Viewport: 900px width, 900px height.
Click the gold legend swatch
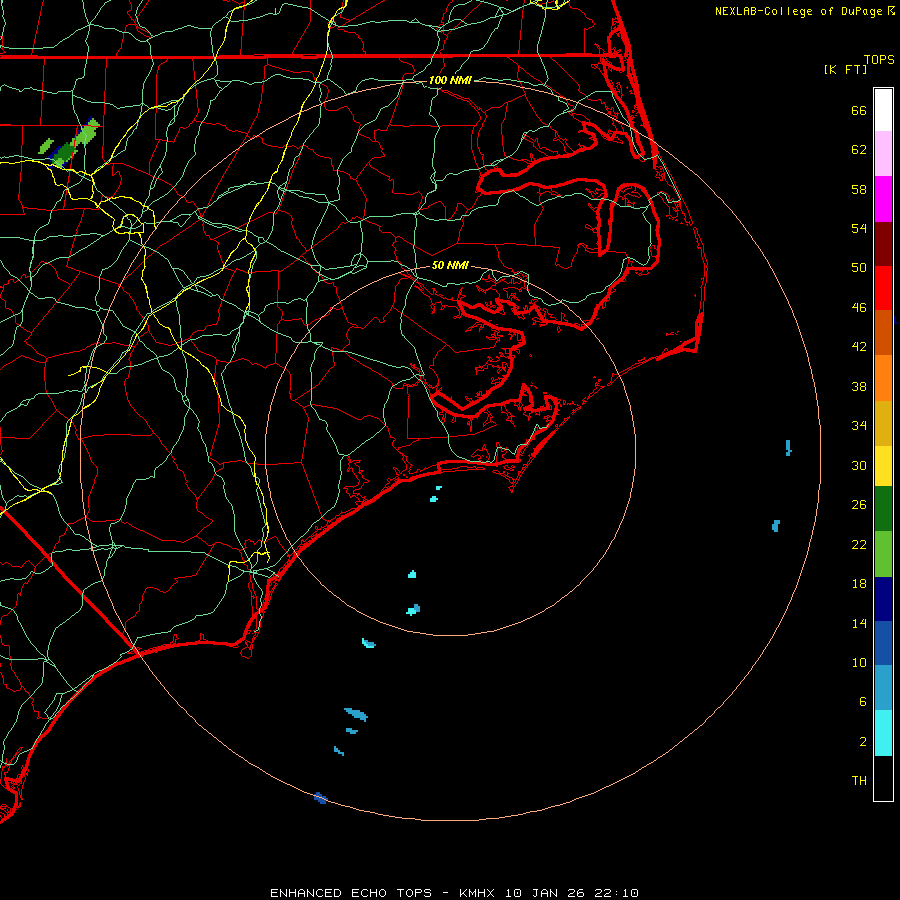(883, 424)
